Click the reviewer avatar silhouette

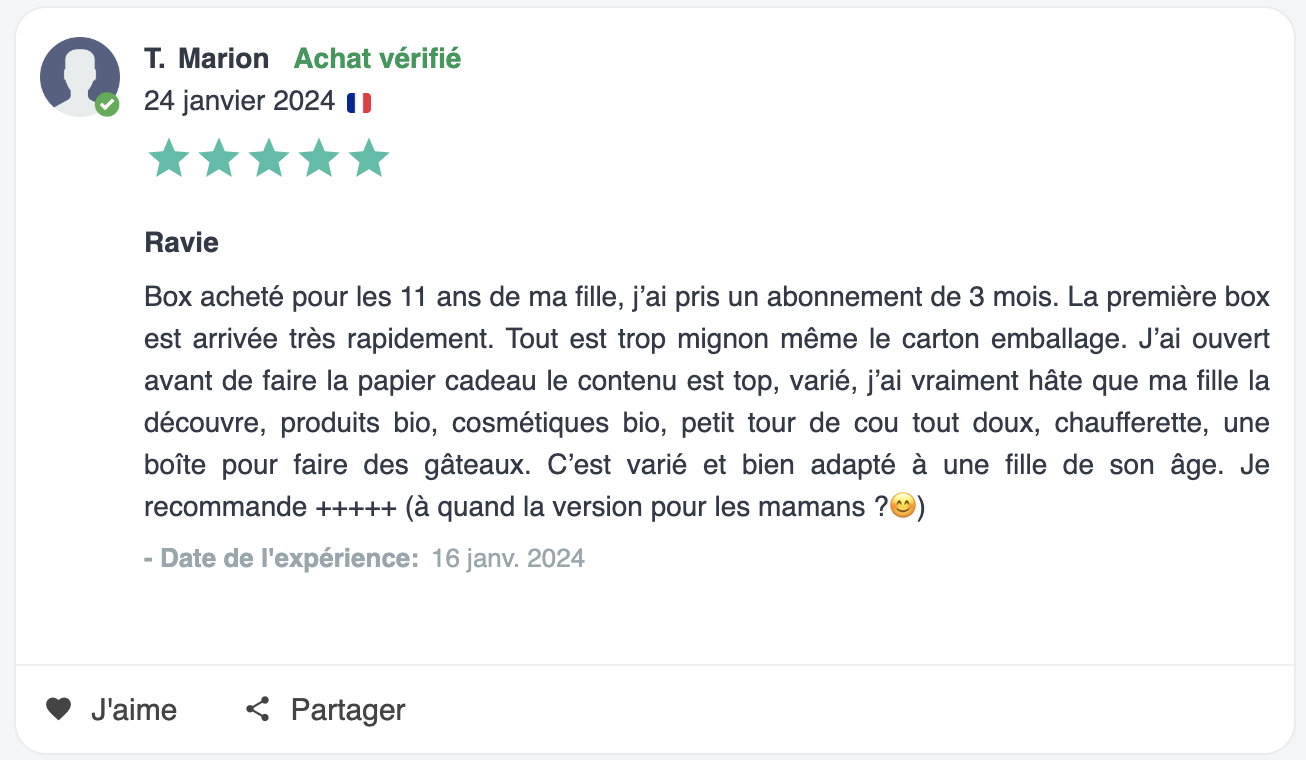click(80, 77)
